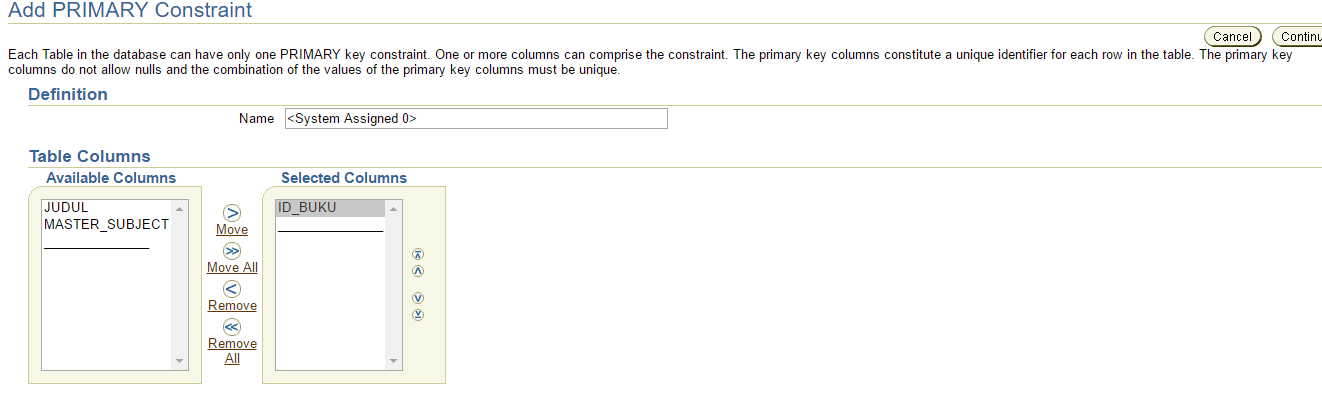The width and height of the screenshot is (1322, 401).
Task: Click the Move All double-arrow icon
Action: (232, 251)
